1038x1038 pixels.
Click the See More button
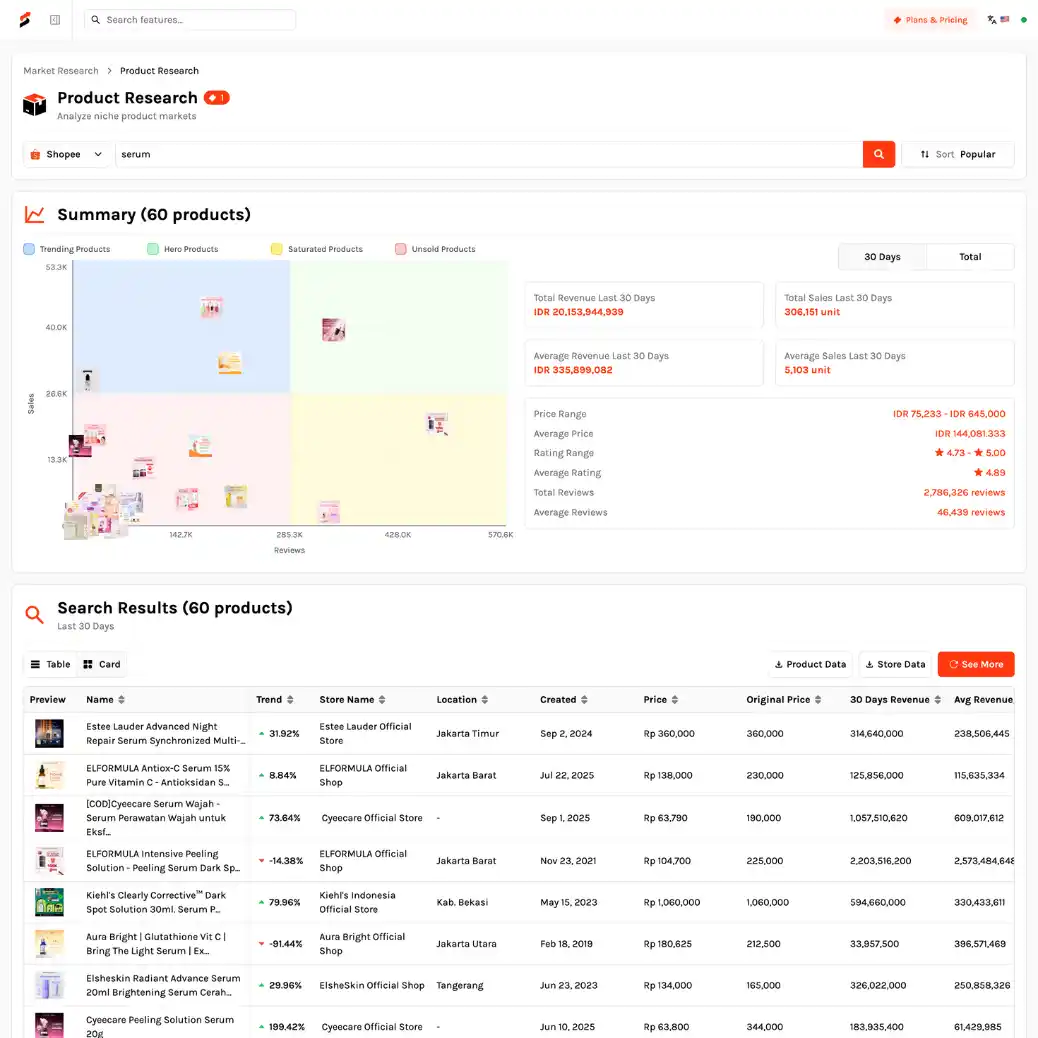tap(975, 664)
